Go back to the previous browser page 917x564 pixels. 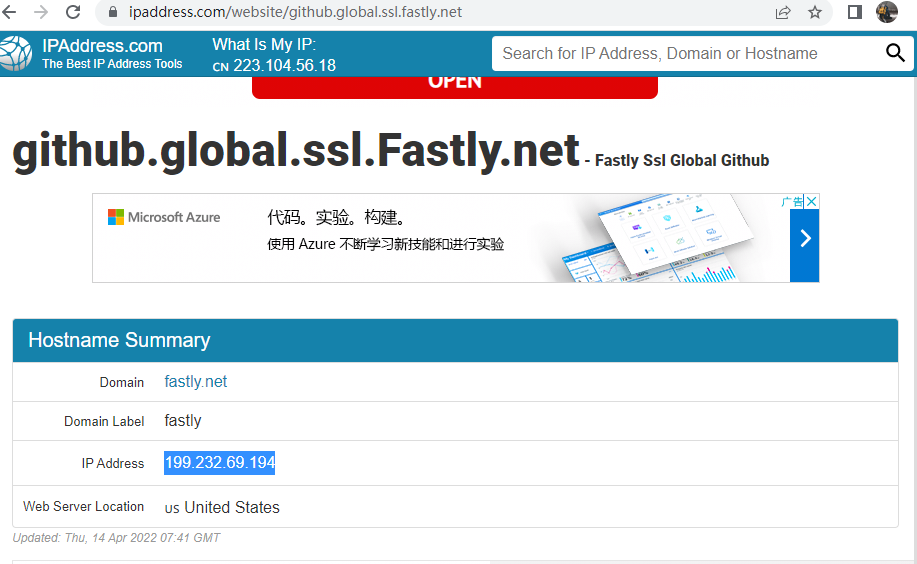[8, 12]
